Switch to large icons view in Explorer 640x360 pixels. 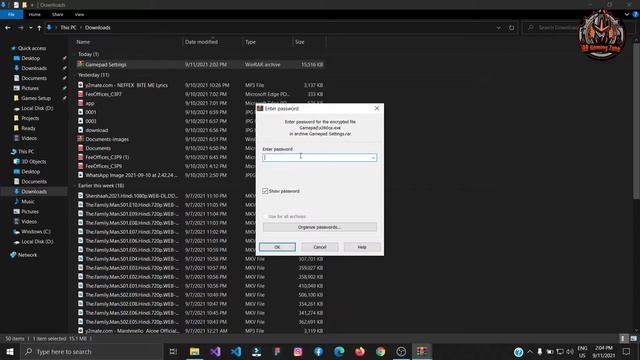[633, 338]
